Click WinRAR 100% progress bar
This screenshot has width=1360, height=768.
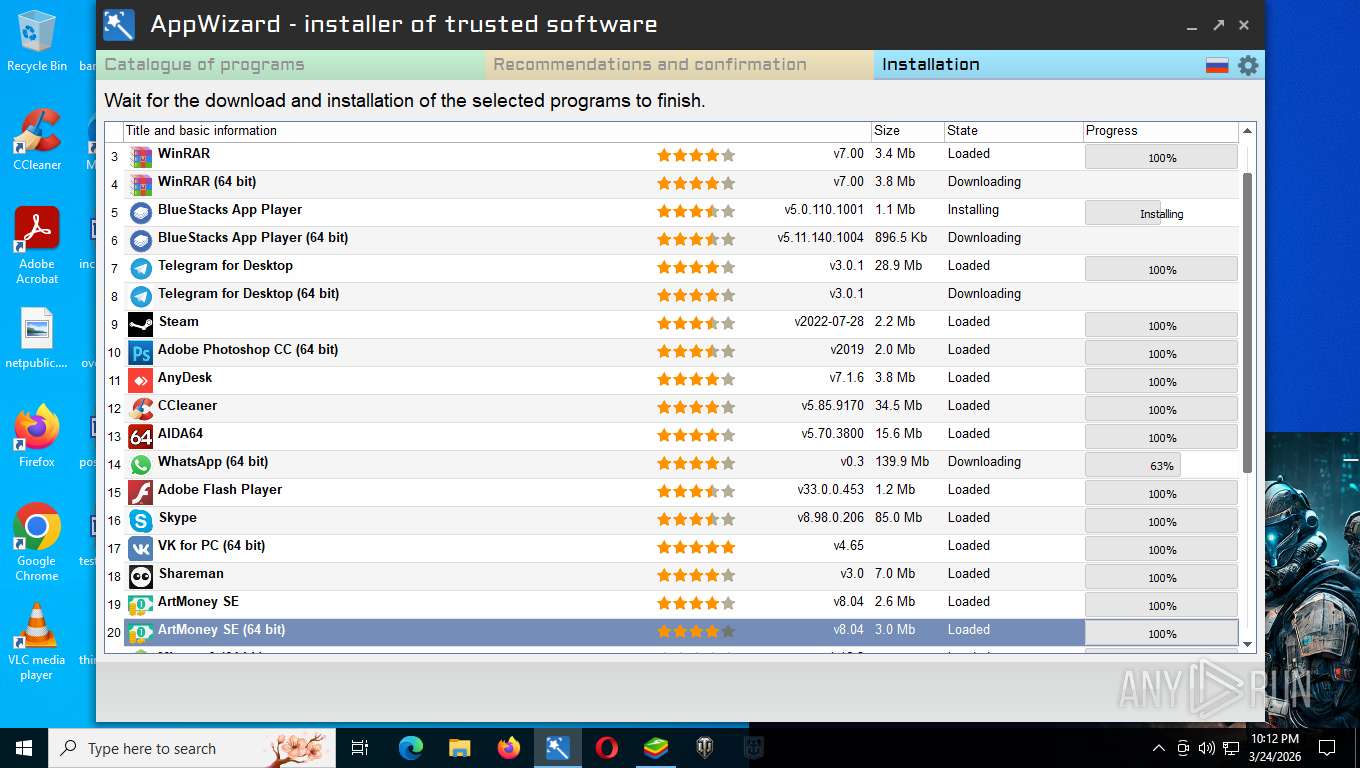1161,157
